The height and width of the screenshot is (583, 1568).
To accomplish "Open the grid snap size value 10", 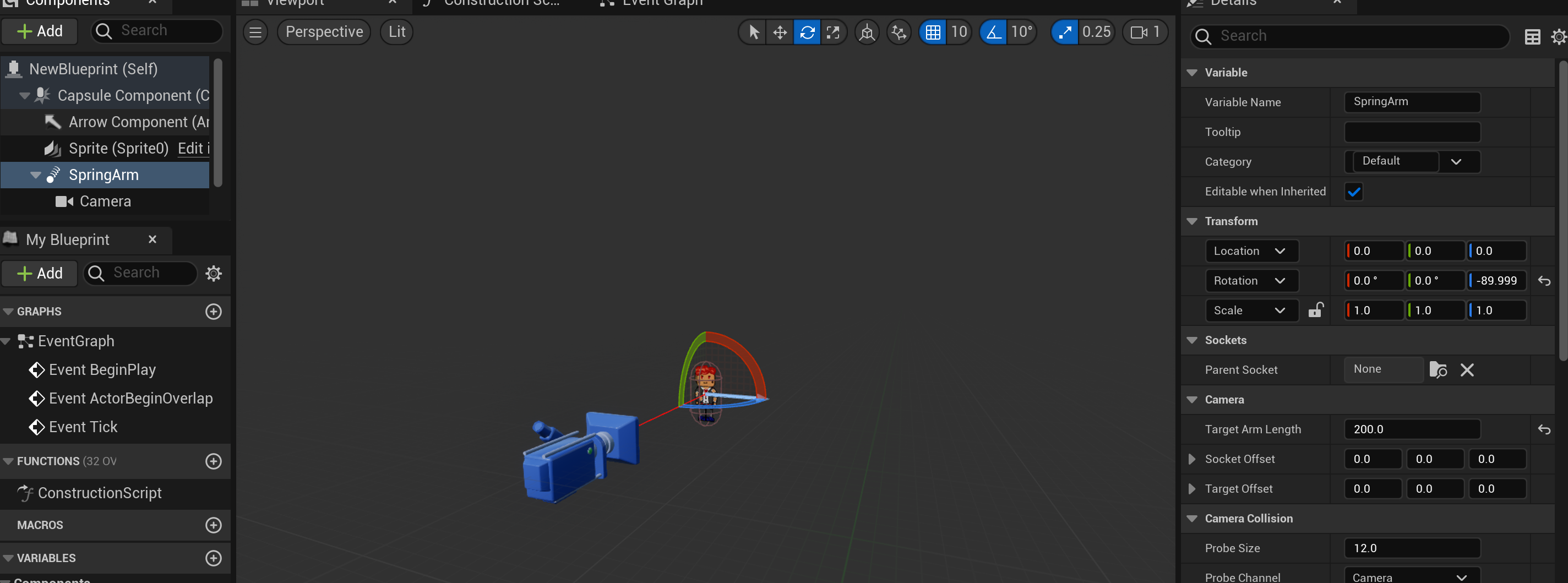I will 959,31.
